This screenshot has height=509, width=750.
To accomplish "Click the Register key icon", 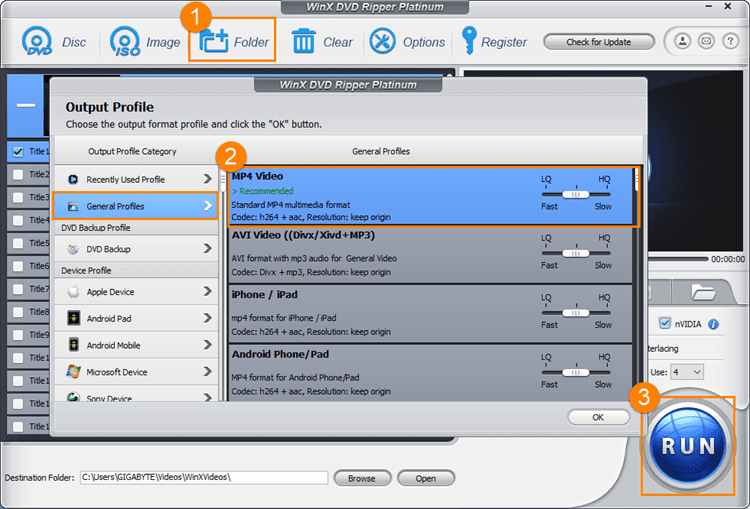I will click(469, 40).
